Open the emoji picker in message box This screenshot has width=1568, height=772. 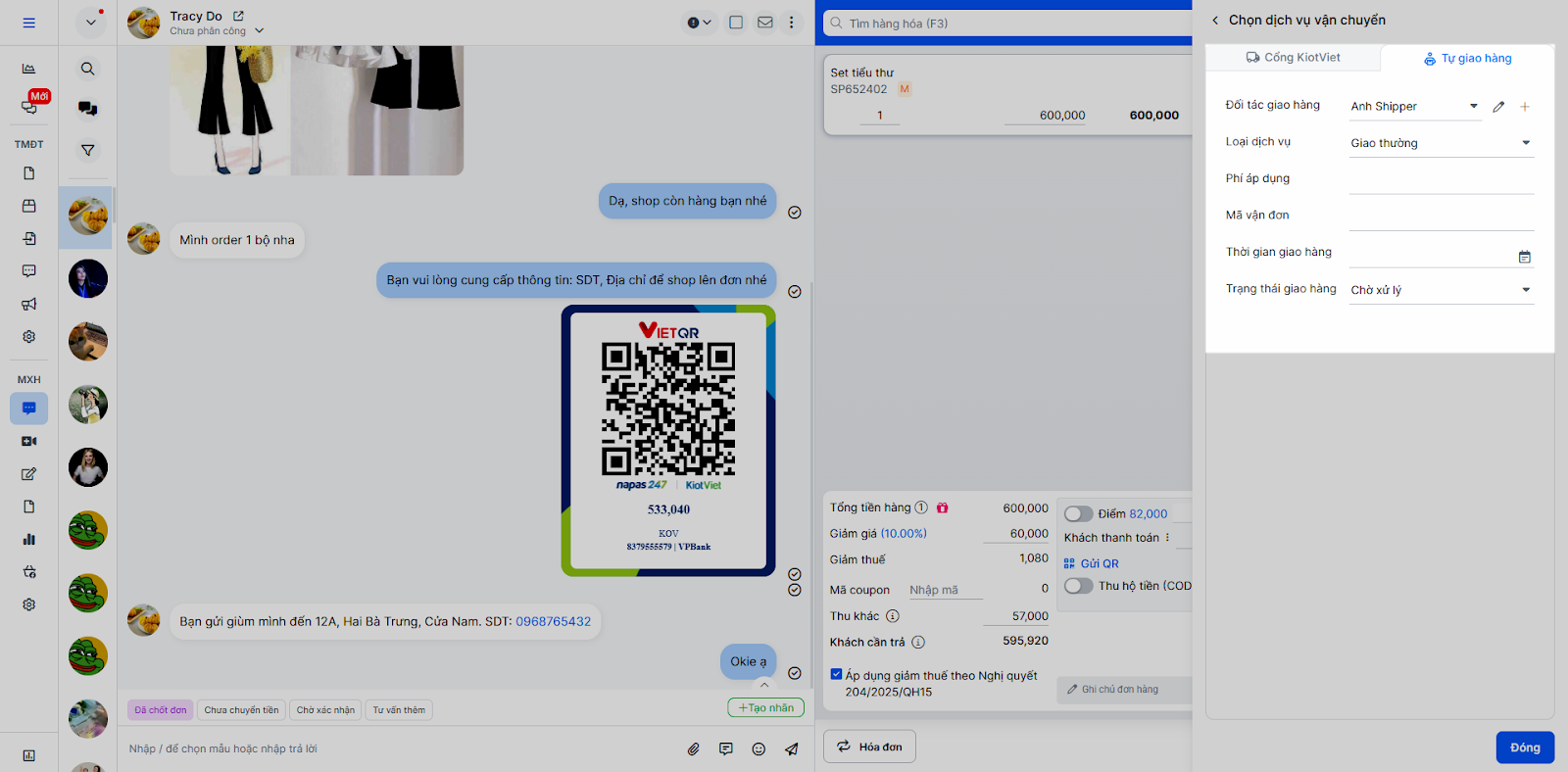[x=759, y=748]
